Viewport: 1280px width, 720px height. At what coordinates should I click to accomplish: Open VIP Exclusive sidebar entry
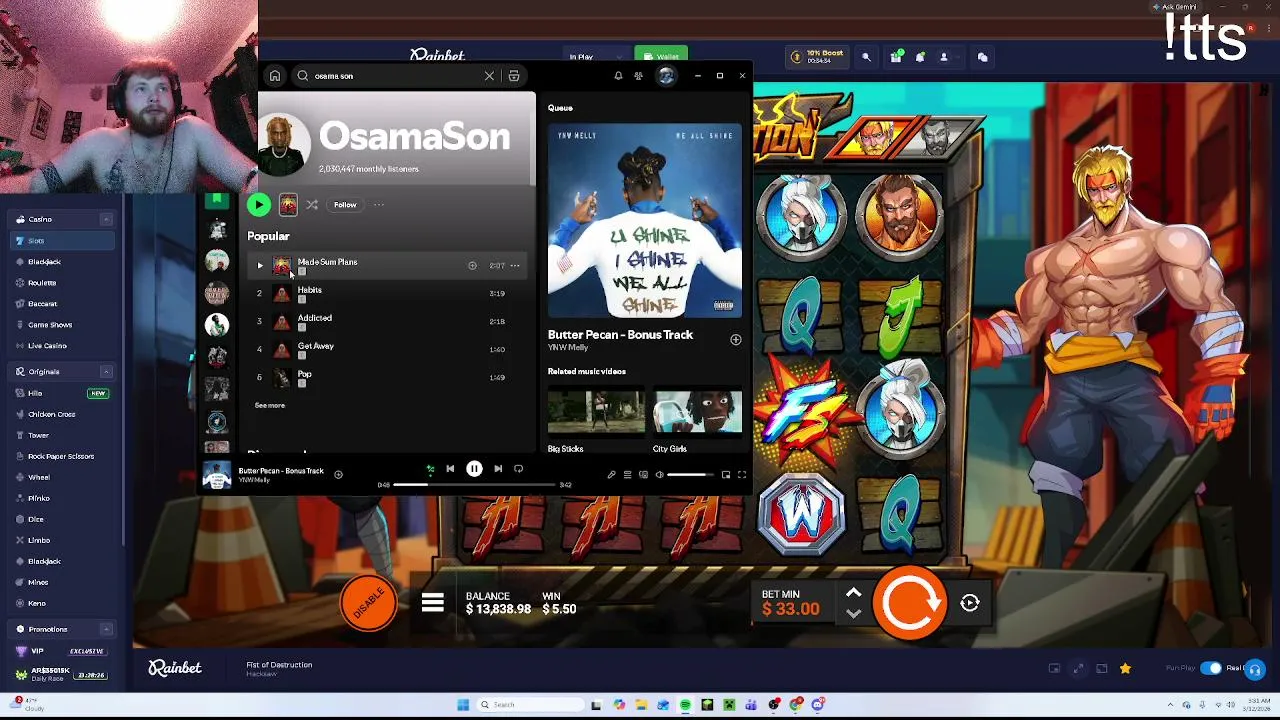(x=60, y=651)
